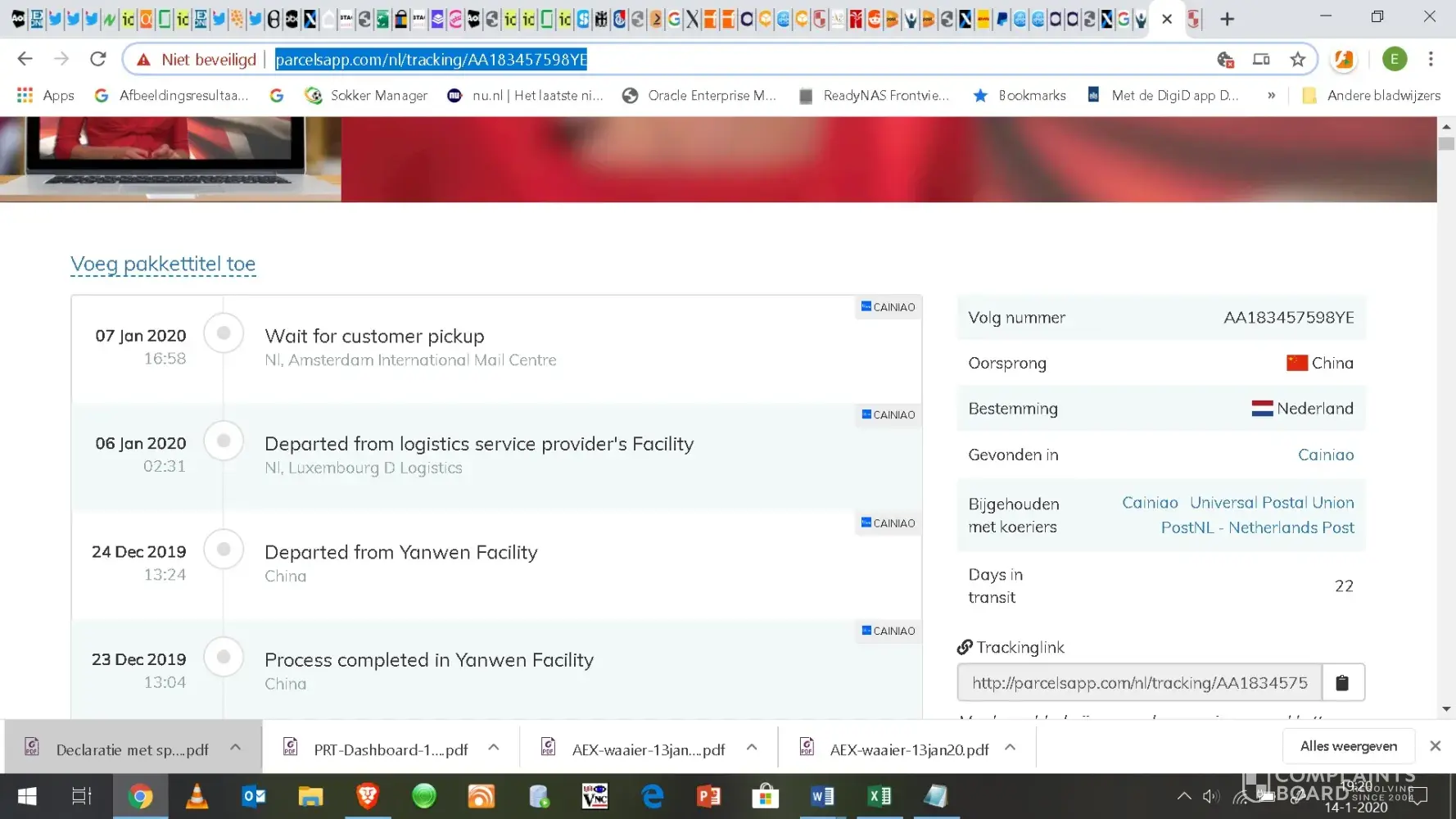Open the Cainiao link beside Gevonden in
Image resolution: width=1456 pixels, height=819 pixels.
pyautogui.click(x=1326, y=455)
